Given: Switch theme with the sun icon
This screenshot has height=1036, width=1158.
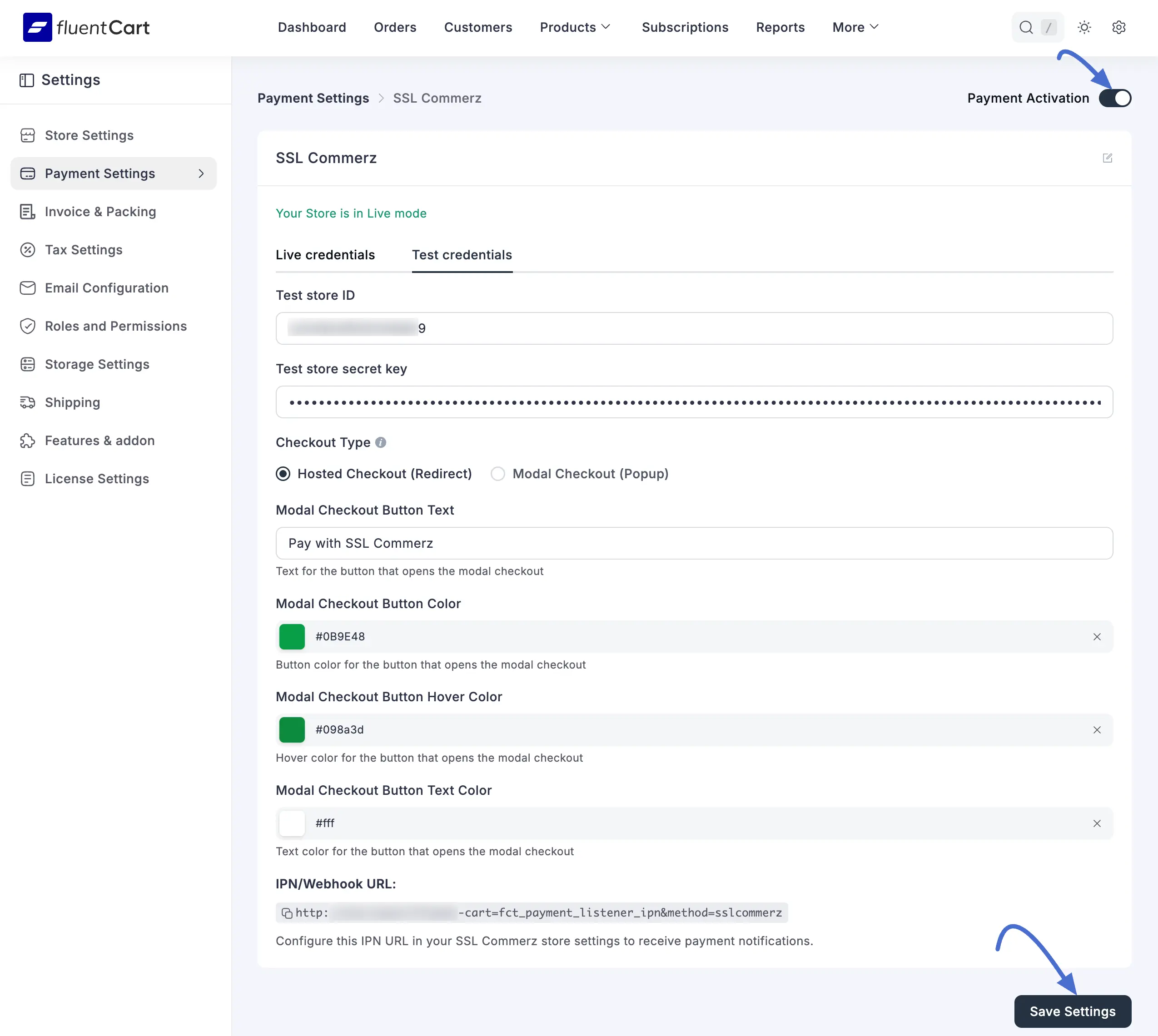Looking at the screenshot, I should [1084, 27].
